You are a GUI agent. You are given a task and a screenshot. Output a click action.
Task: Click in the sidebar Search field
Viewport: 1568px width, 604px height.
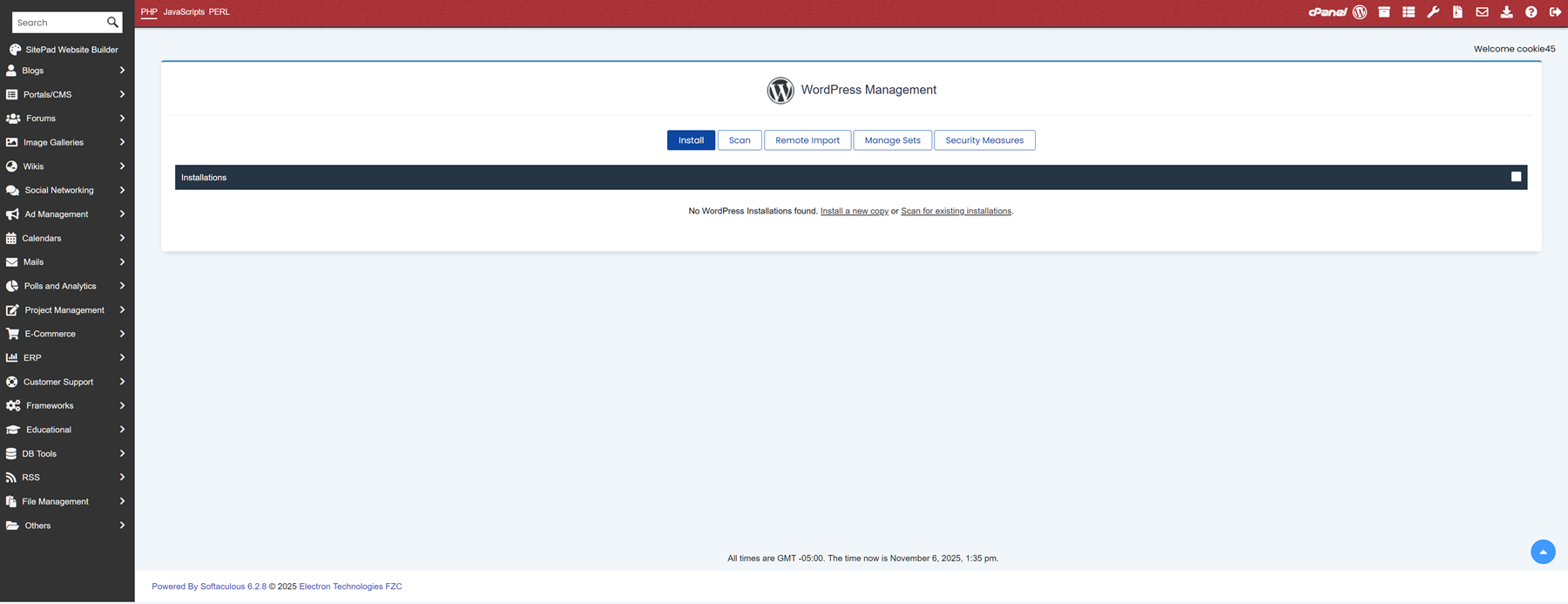(59, 23)
